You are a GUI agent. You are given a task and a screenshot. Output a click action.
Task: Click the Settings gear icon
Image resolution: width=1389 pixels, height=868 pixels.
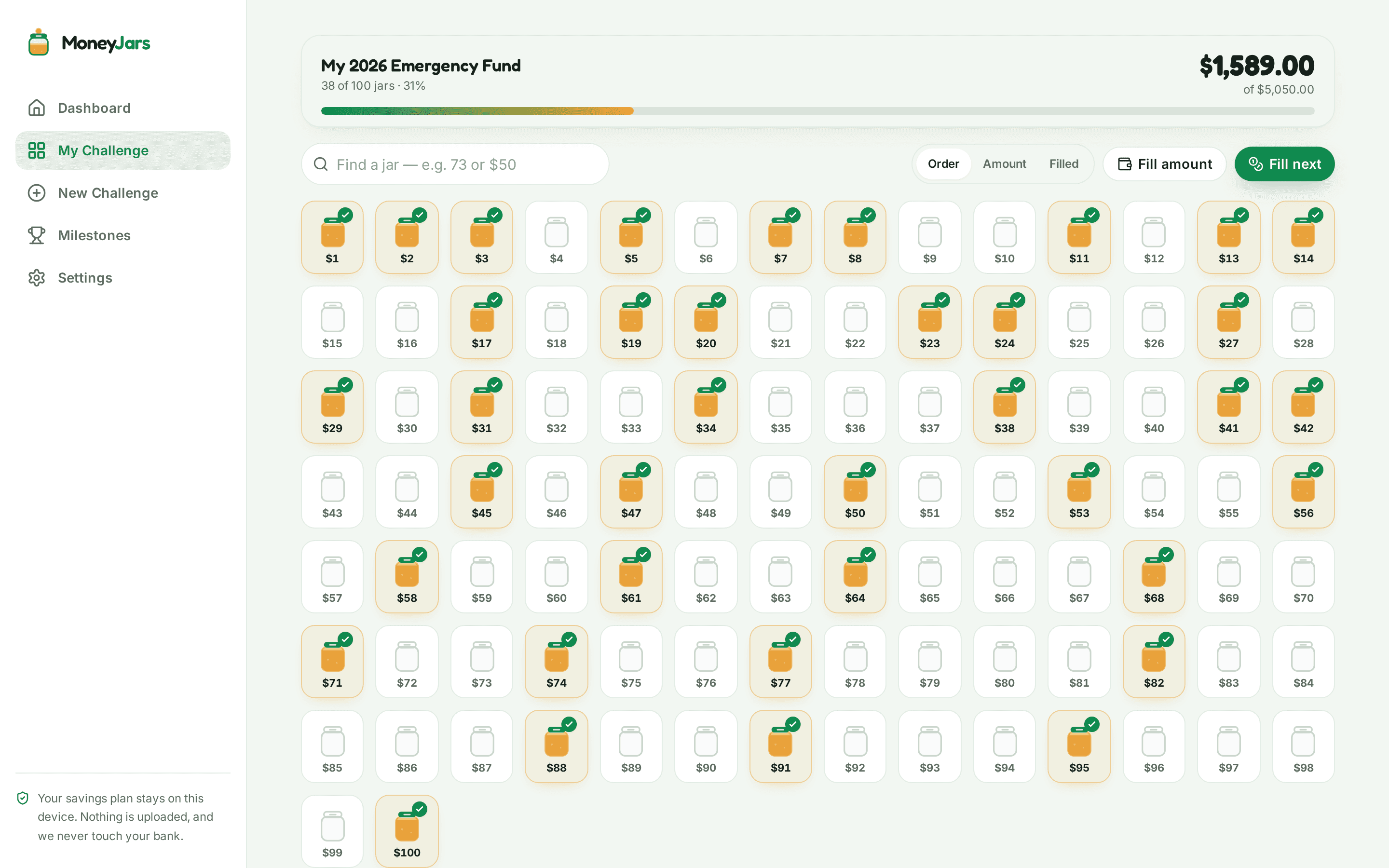pos(37,278)
